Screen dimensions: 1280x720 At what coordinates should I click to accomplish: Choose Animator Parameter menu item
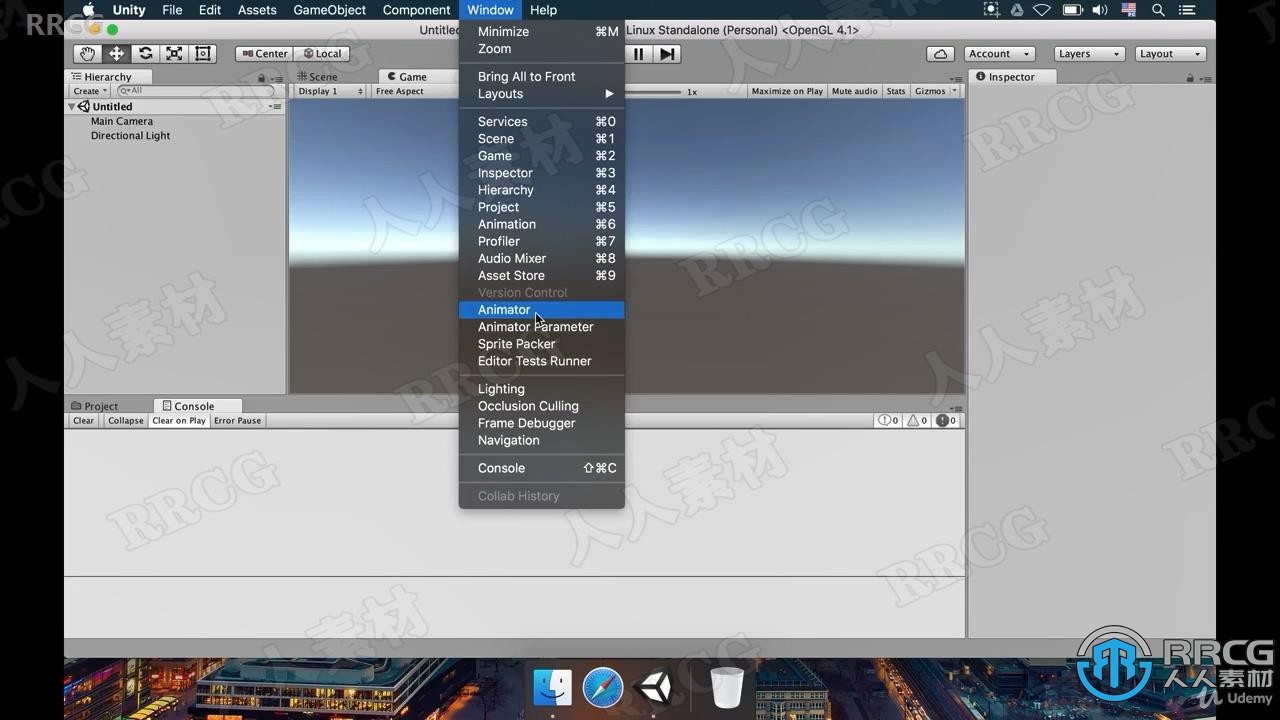coord(541,327)
